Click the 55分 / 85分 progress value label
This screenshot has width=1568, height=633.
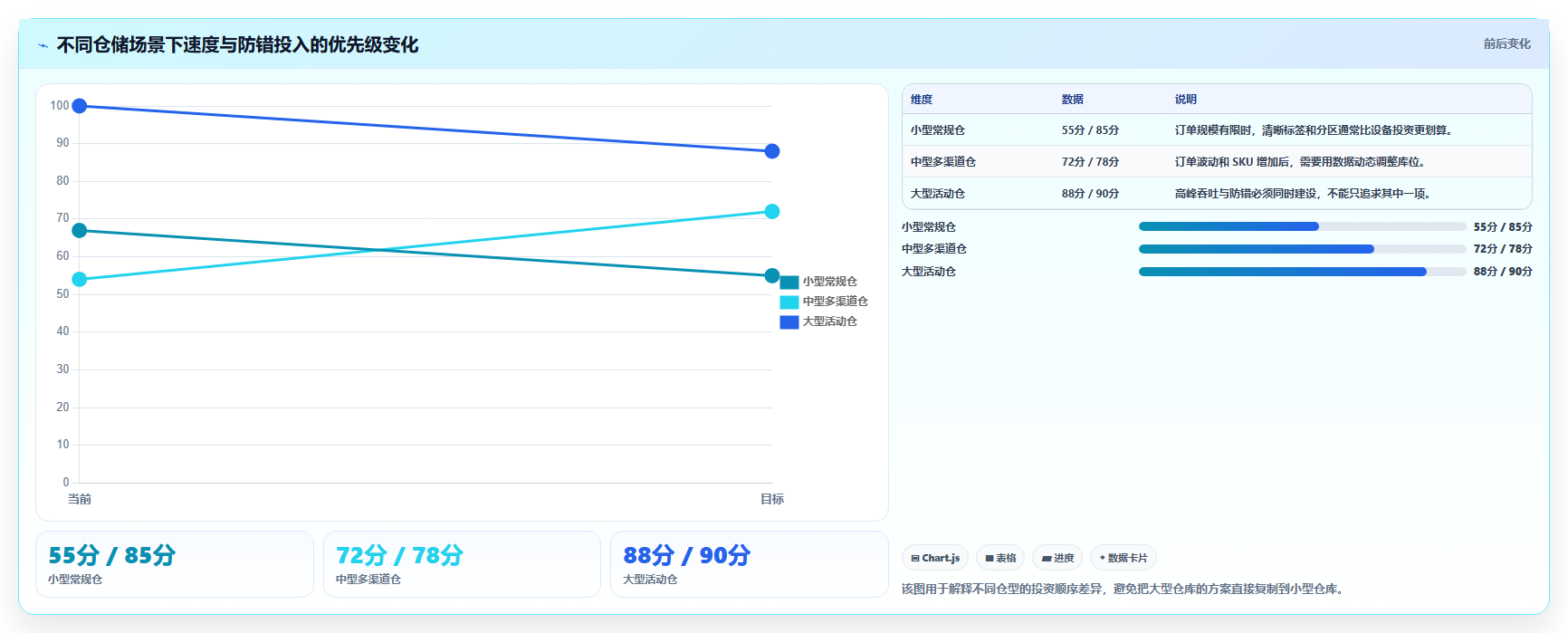(x=1503, y=227)
